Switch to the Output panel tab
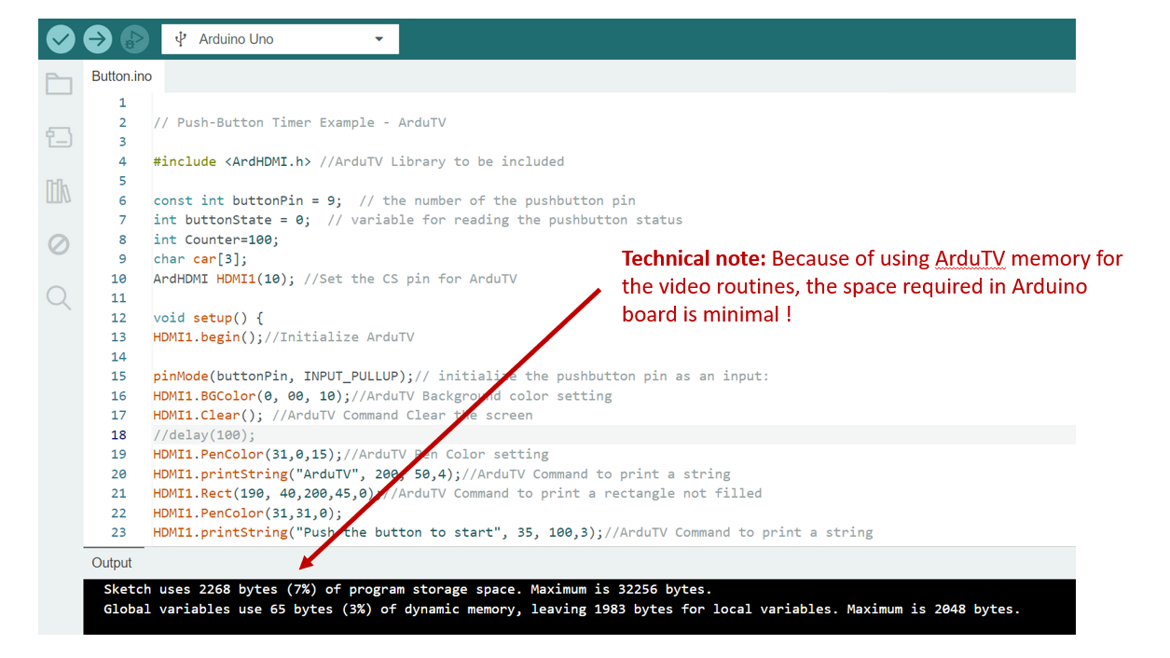This screenshot has height=658, width=1170. [x=112, y=563]
